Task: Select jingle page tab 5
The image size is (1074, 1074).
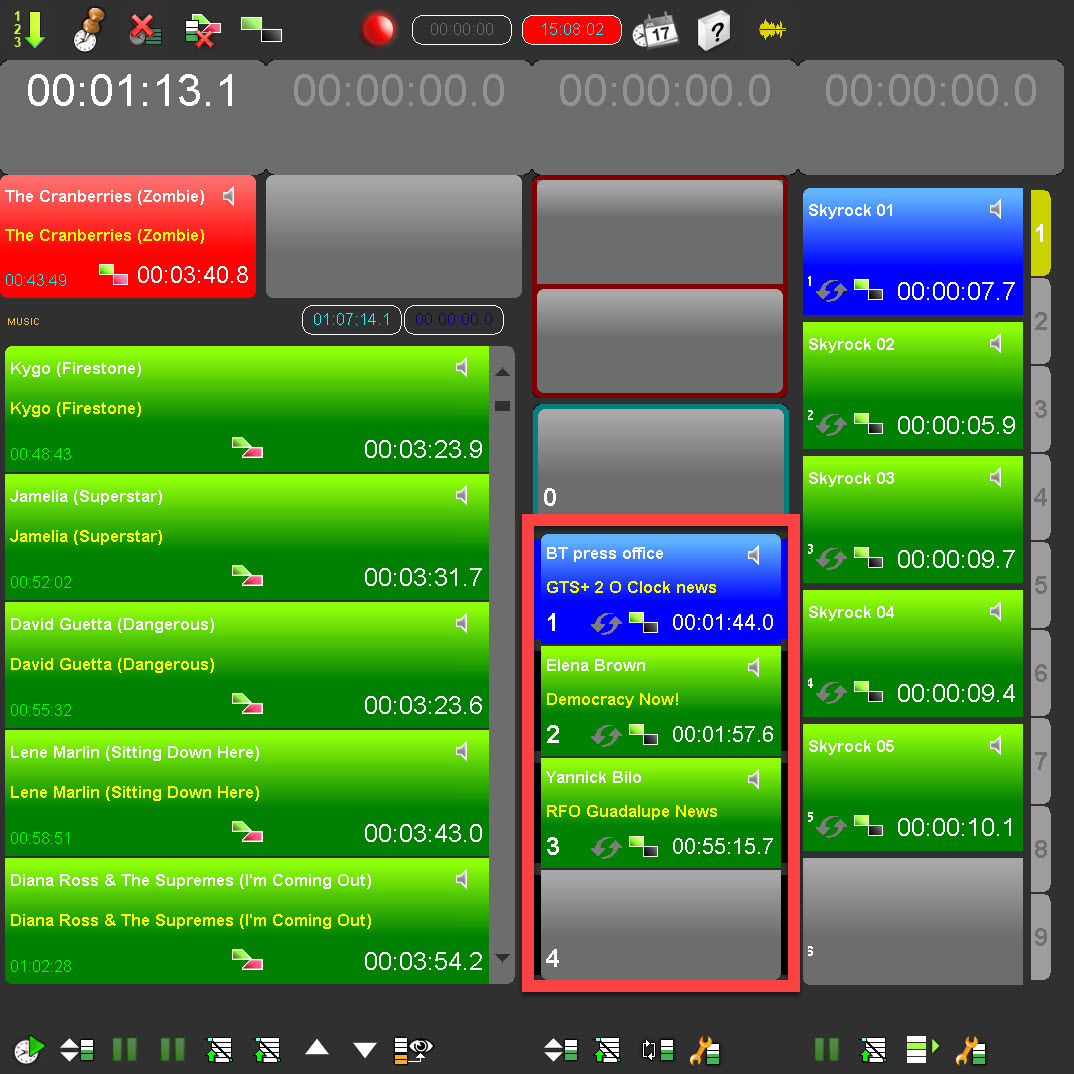Action: (1040, 585)
